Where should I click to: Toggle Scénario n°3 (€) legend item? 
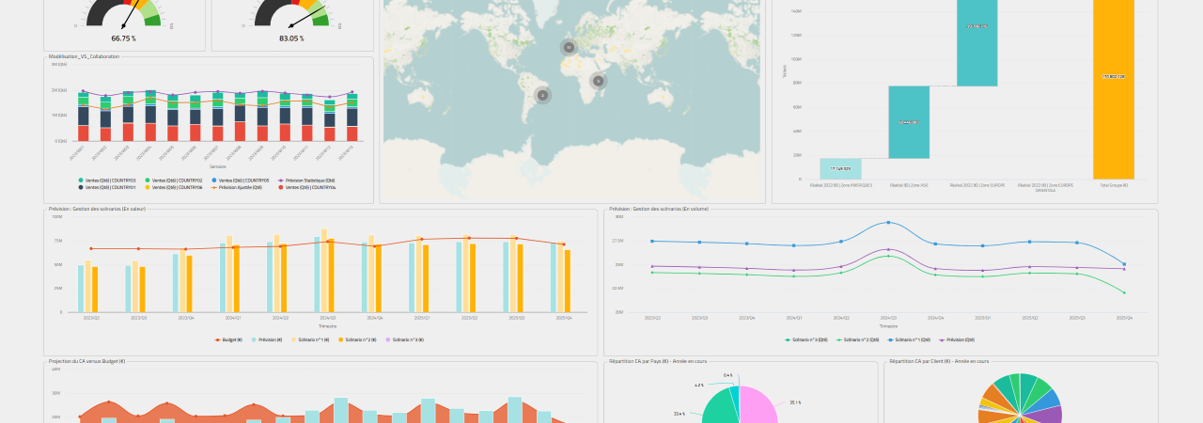click(x=405, y=340)
